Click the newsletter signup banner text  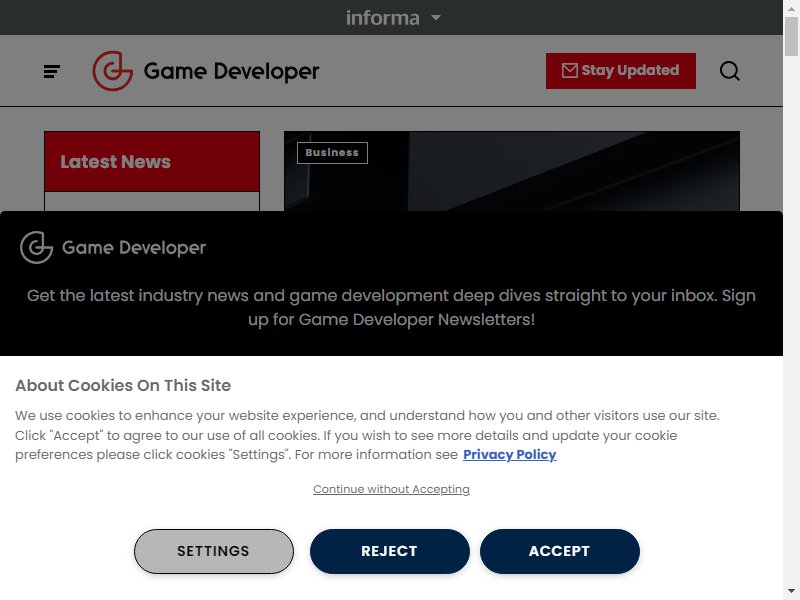(x=391, y=308)
